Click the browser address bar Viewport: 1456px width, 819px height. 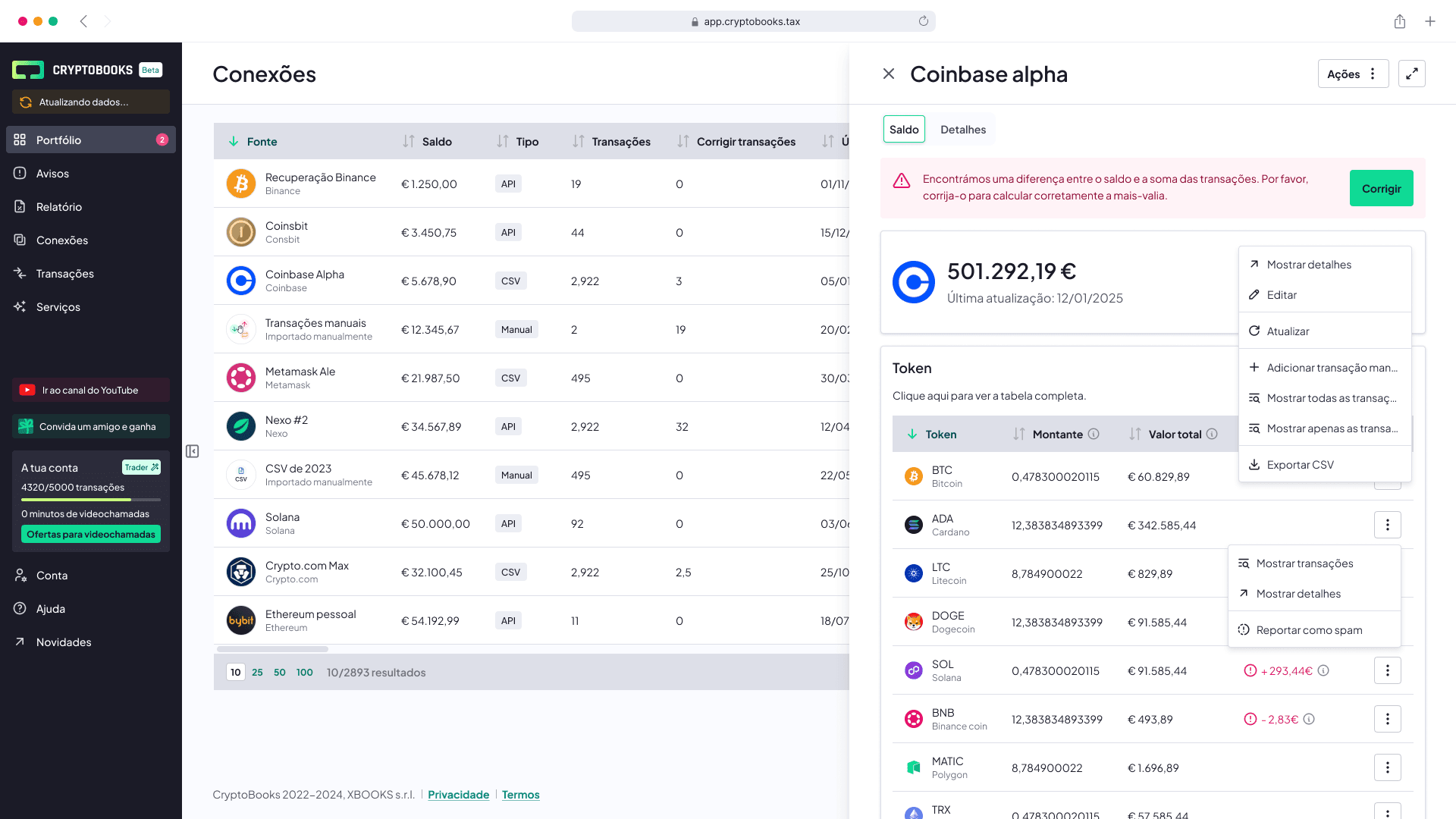[x=753, y=21]
